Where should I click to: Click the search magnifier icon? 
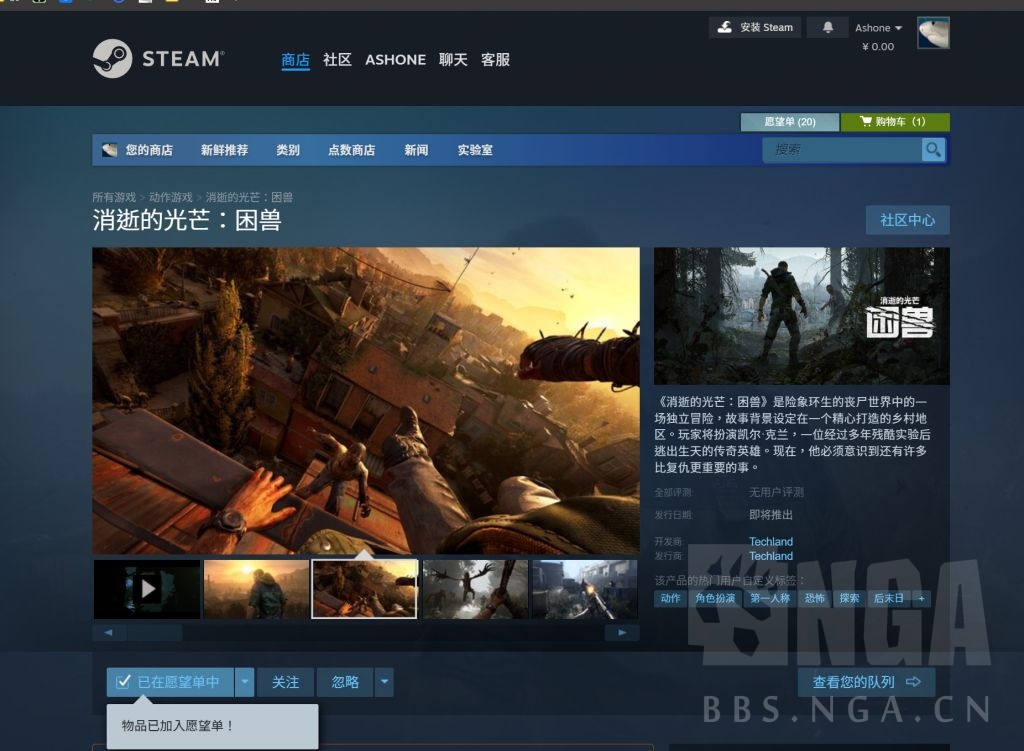[x=933, y=150]
